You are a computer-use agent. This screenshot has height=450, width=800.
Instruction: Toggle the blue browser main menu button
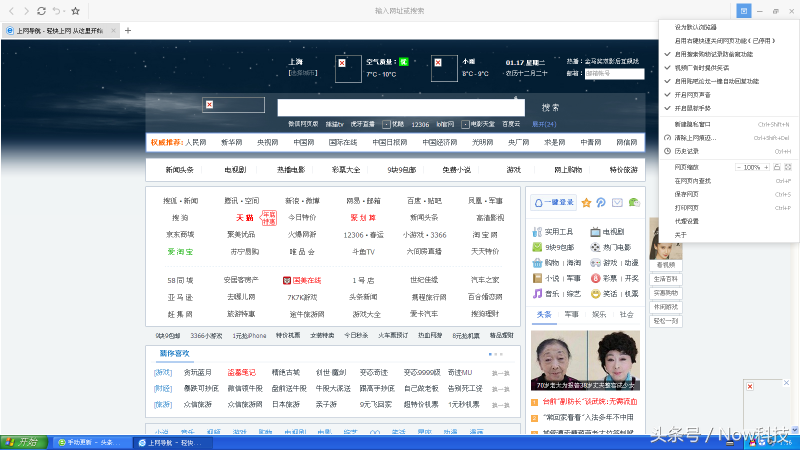743,11
